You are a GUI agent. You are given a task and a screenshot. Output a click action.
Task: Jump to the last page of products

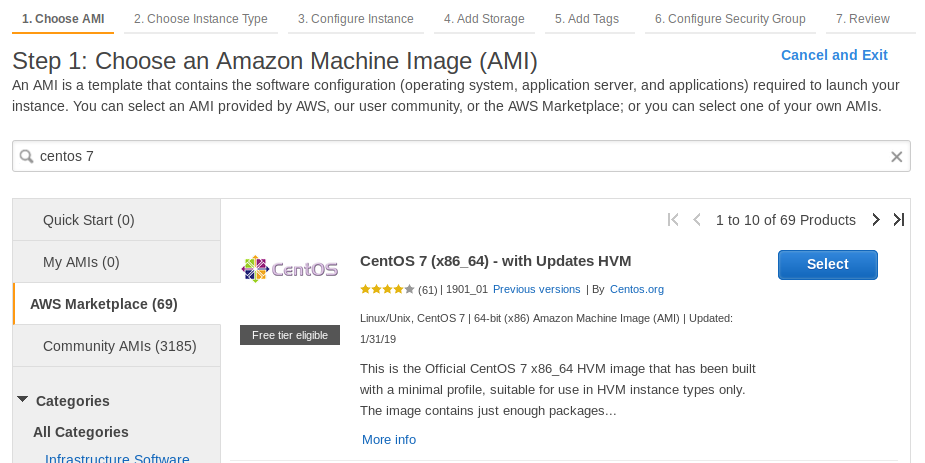pyautogui.click(x=898, y=220)
